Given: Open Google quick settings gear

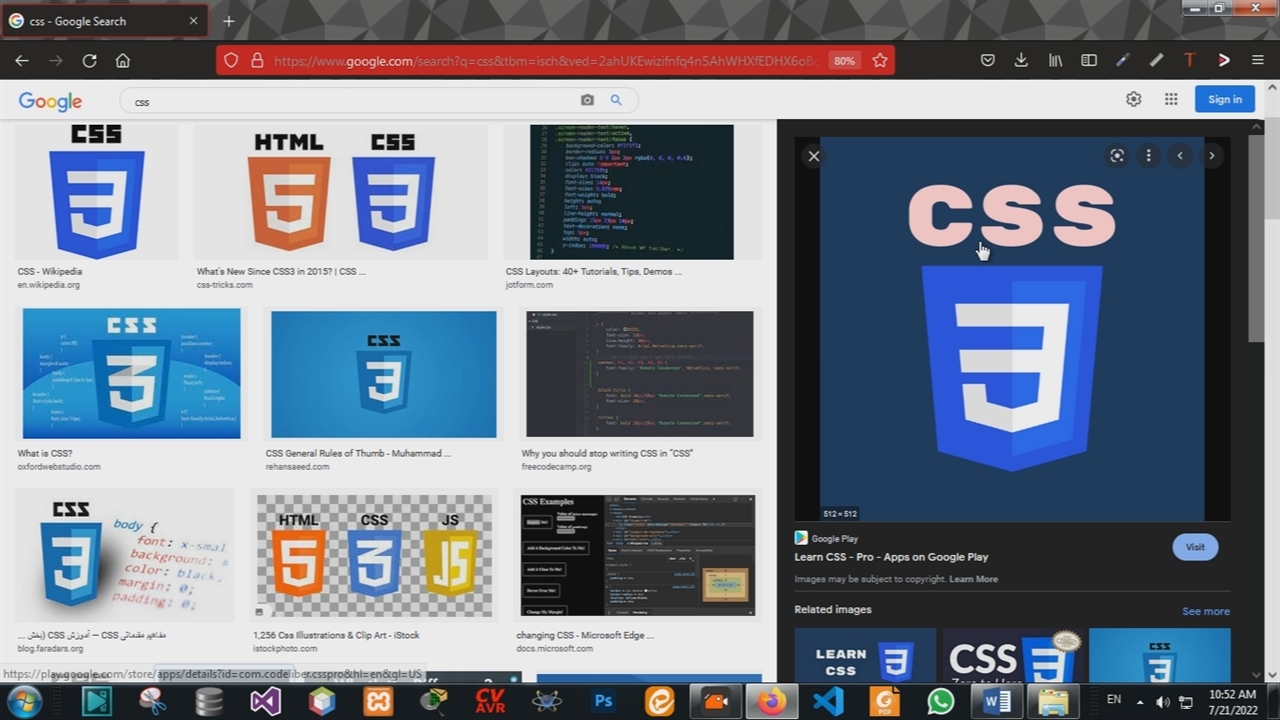Looking at the screenshot, I should pyautogui.click(x=1133, y=99).
